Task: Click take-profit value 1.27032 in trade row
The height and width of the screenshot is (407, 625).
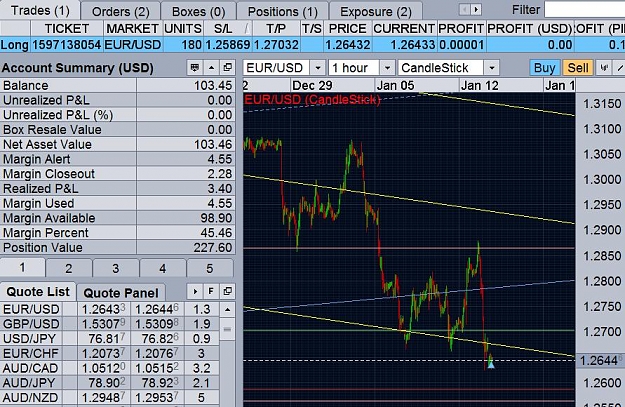Action: pyautogui.click(x=276, y=45)
